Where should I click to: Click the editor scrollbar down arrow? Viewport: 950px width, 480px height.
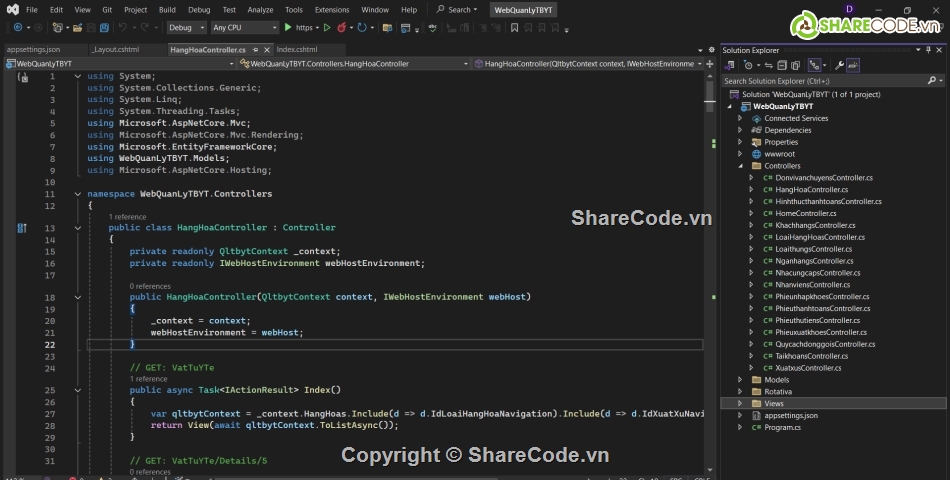point(710,470)
